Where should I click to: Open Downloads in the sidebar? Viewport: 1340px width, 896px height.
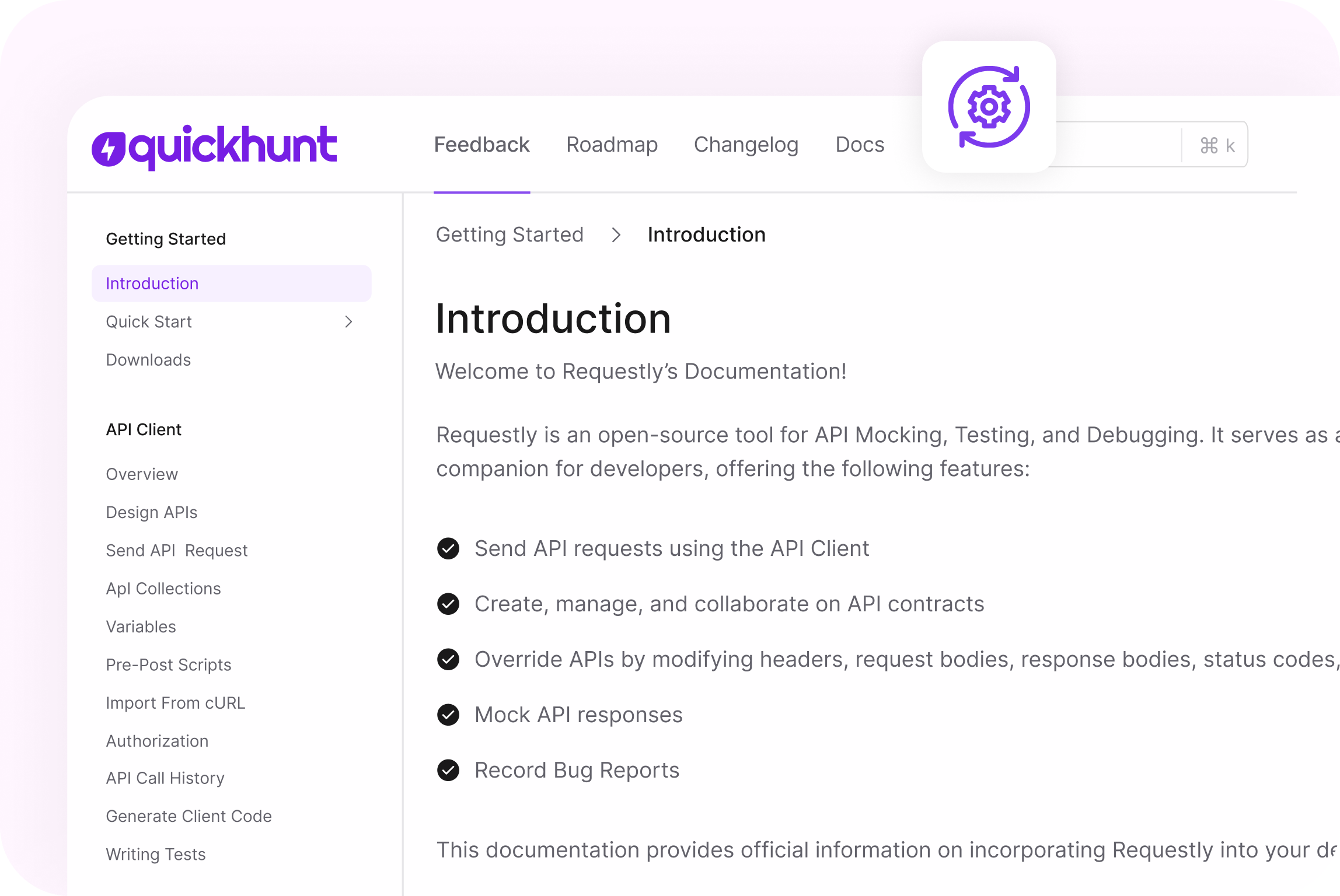(x=148, y=360)
